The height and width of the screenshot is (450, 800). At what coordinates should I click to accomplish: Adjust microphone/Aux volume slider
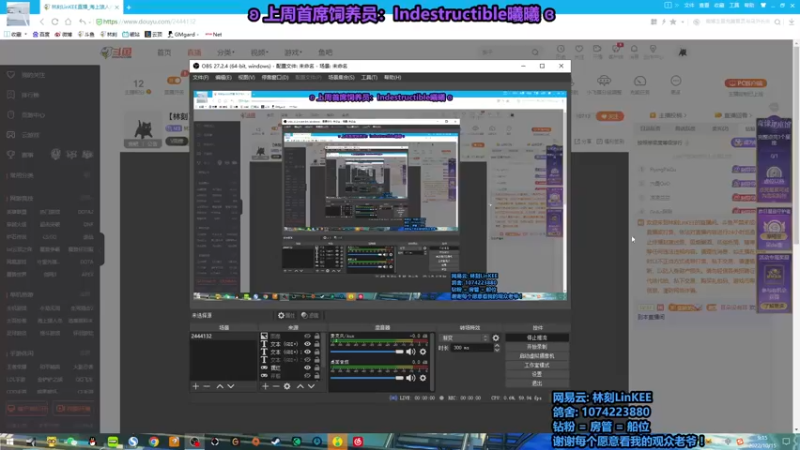click(367, 352)
